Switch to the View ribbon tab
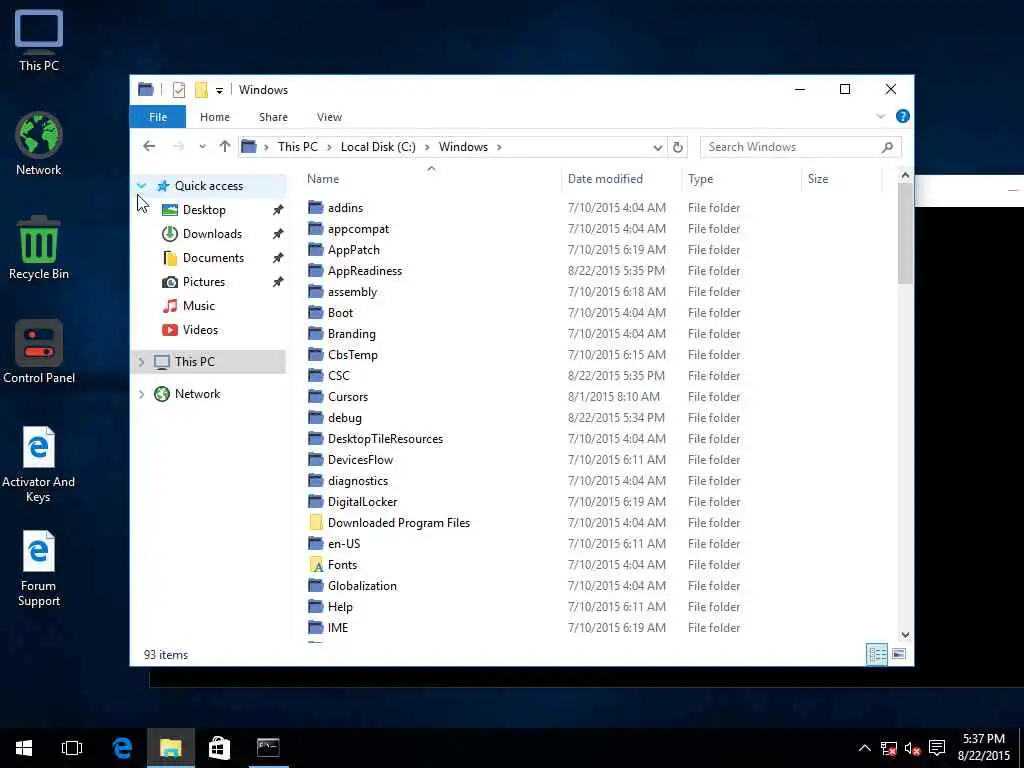 pos(329,117)
